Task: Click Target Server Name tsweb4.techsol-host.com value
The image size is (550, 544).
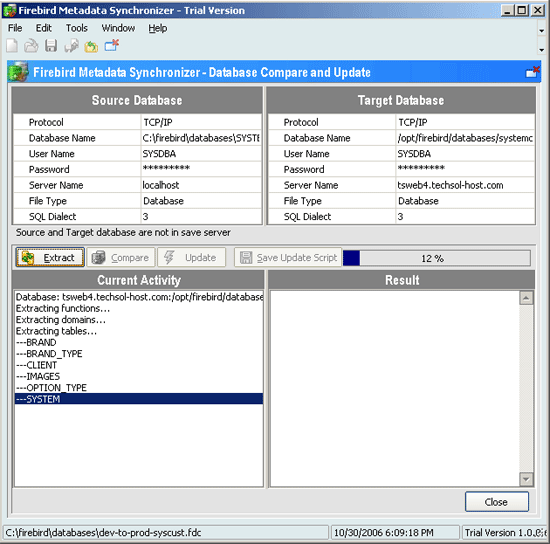Action: (465, 185)
